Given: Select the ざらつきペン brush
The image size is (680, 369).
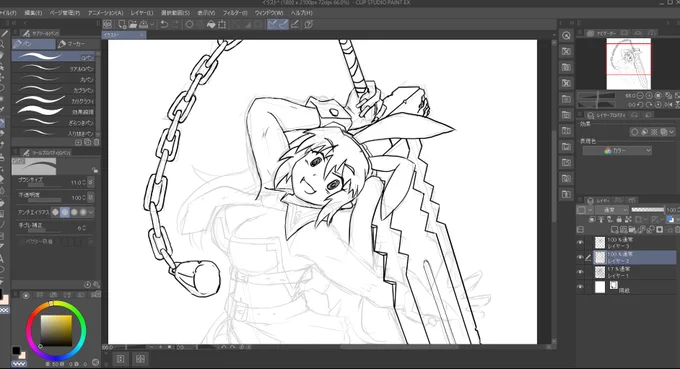Looking at the screenshot, I should [53, 122].
